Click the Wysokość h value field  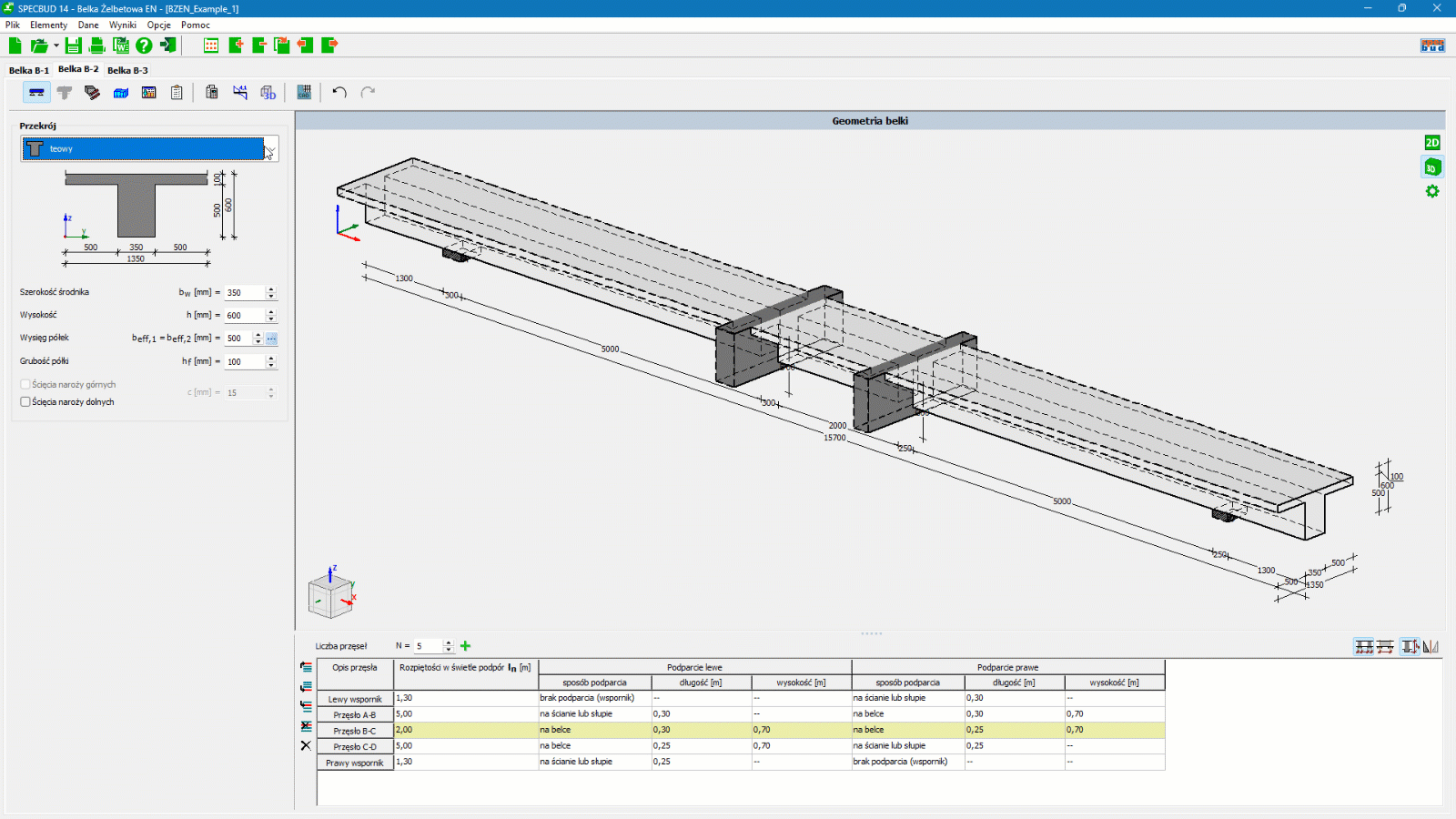click(244, 316)
